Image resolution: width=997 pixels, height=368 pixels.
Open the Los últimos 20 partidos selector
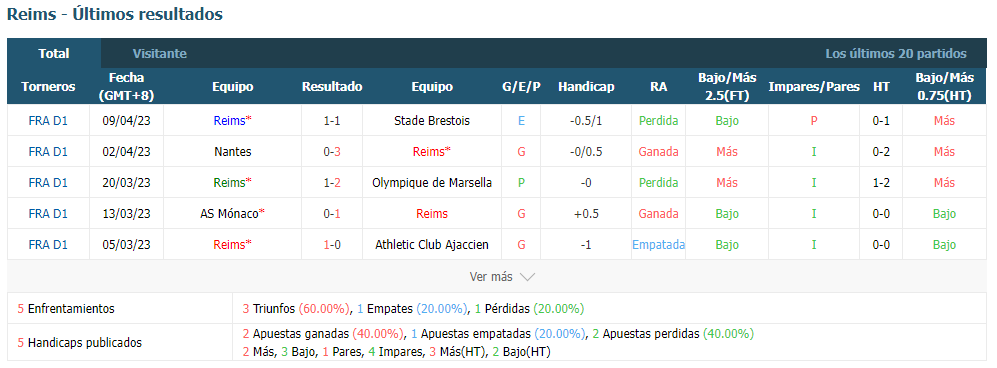[895, 53]
